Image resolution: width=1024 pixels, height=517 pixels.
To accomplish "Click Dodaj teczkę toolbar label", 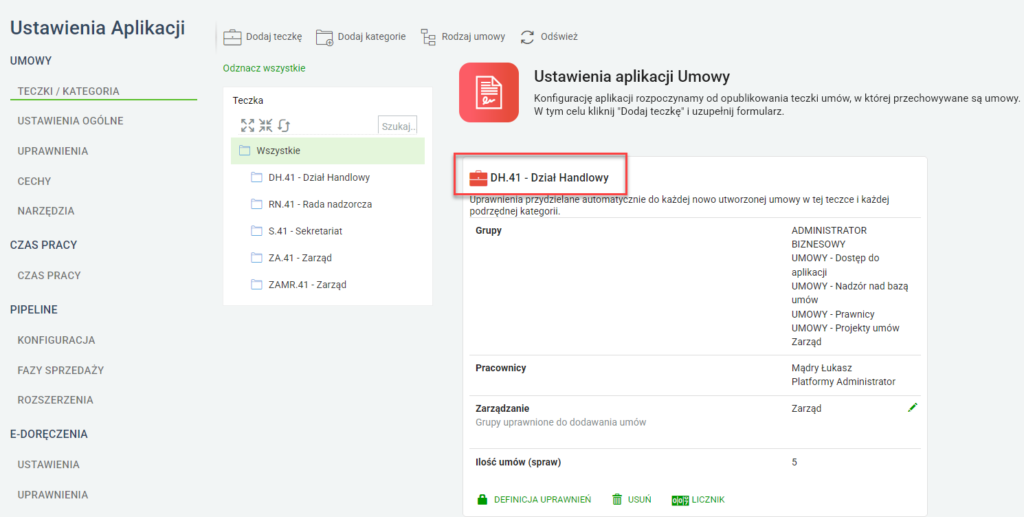I will coord(274,37).
